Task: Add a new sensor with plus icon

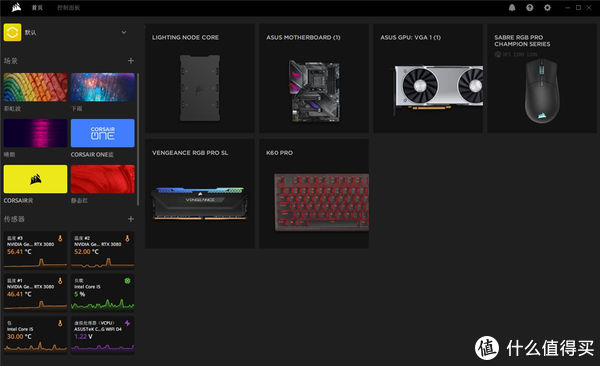Action: [x=131, y=219]
